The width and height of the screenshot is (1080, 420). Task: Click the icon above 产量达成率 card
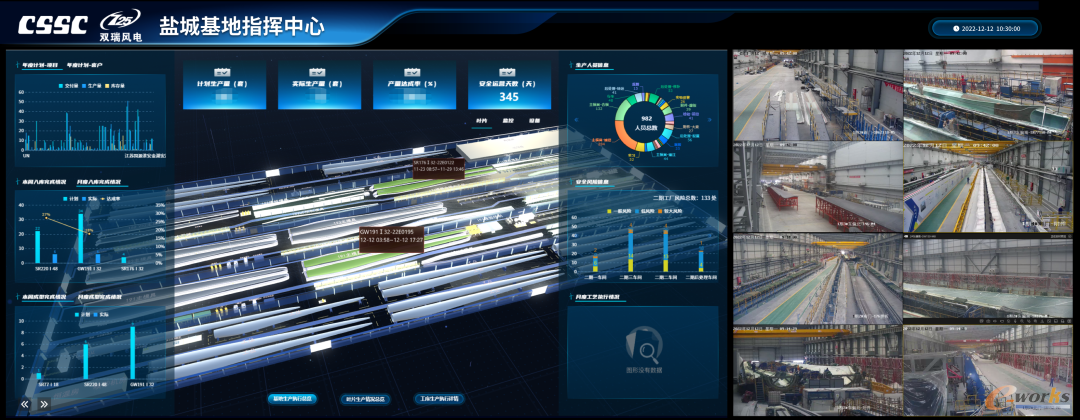point(413,72)
